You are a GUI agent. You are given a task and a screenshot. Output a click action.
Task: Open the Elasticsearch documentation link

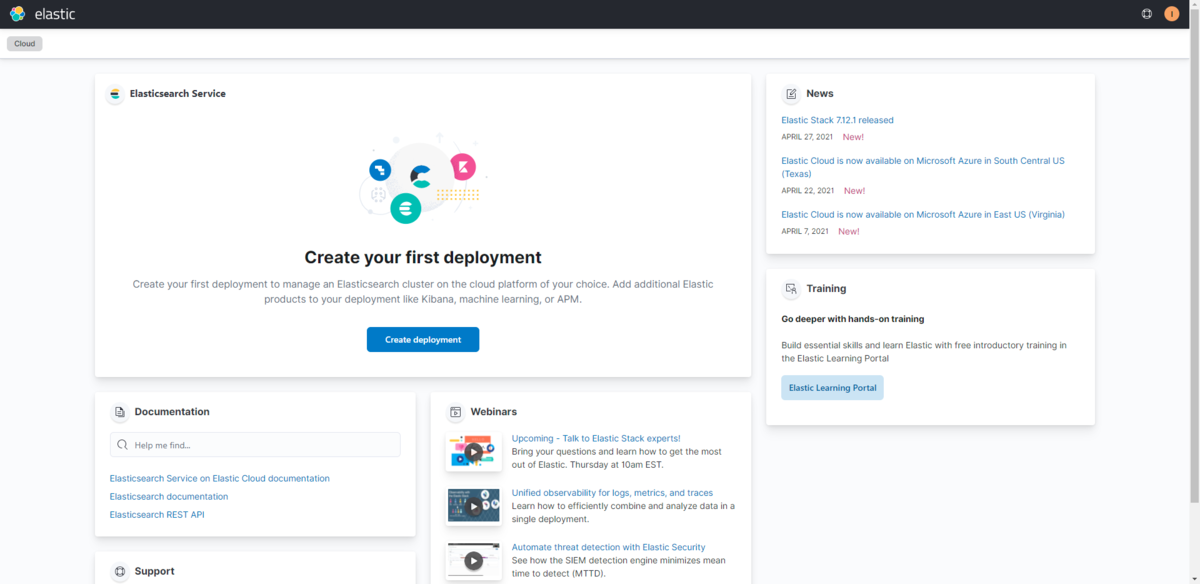168,497
